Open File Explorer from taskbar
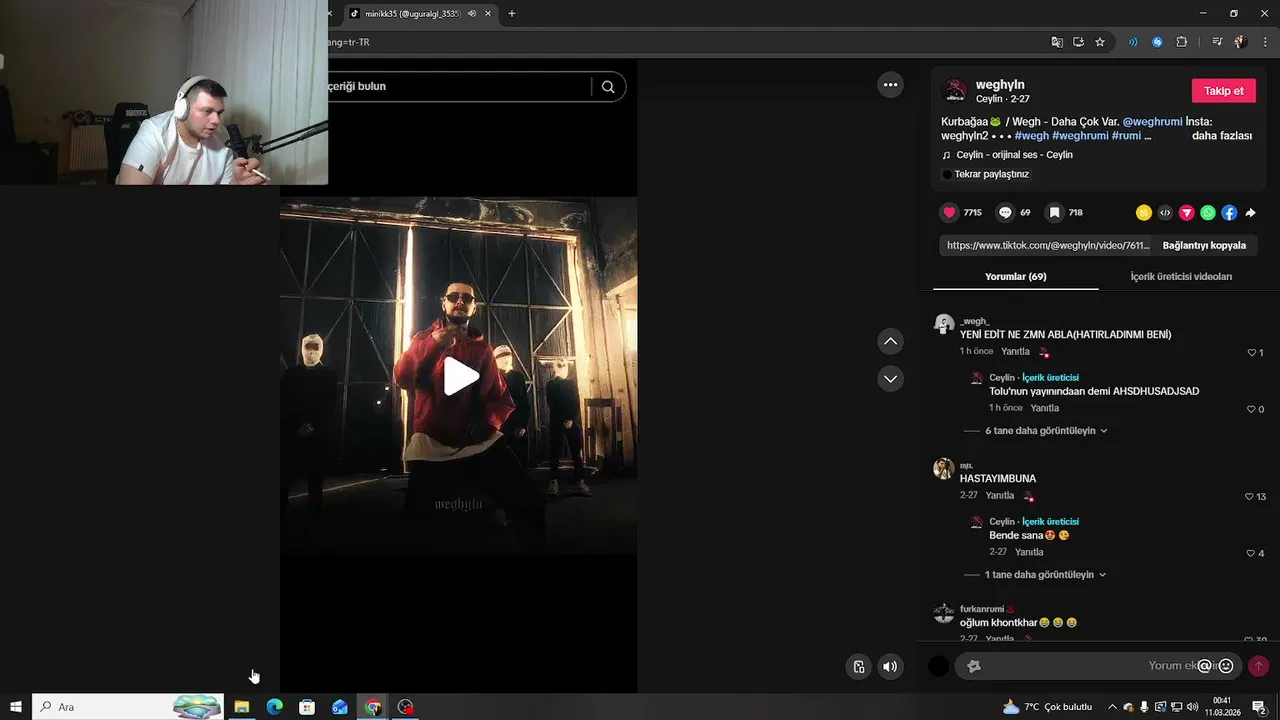Image resolution: width=1280 pixels, height=720 pixels. tap(241, 707)
